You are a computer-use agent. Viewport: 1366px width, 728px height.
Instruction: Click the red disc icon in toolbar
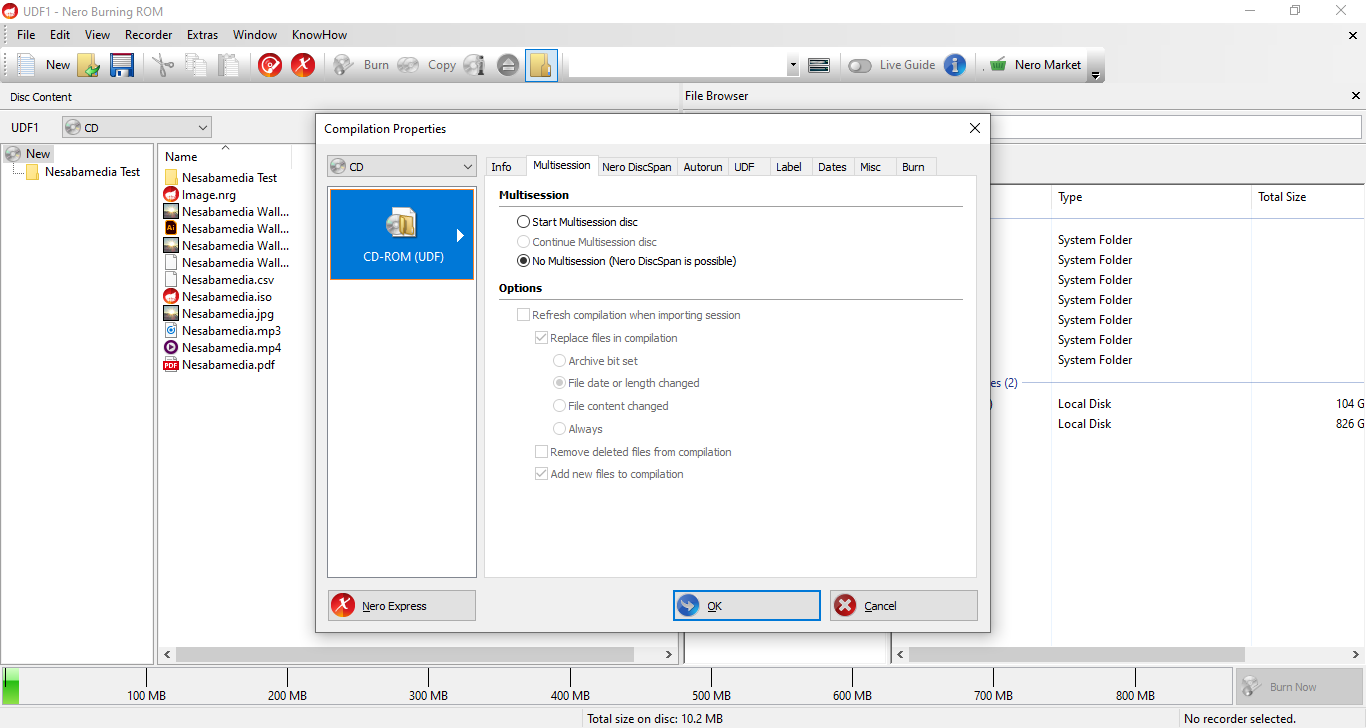tap(270, 65)
